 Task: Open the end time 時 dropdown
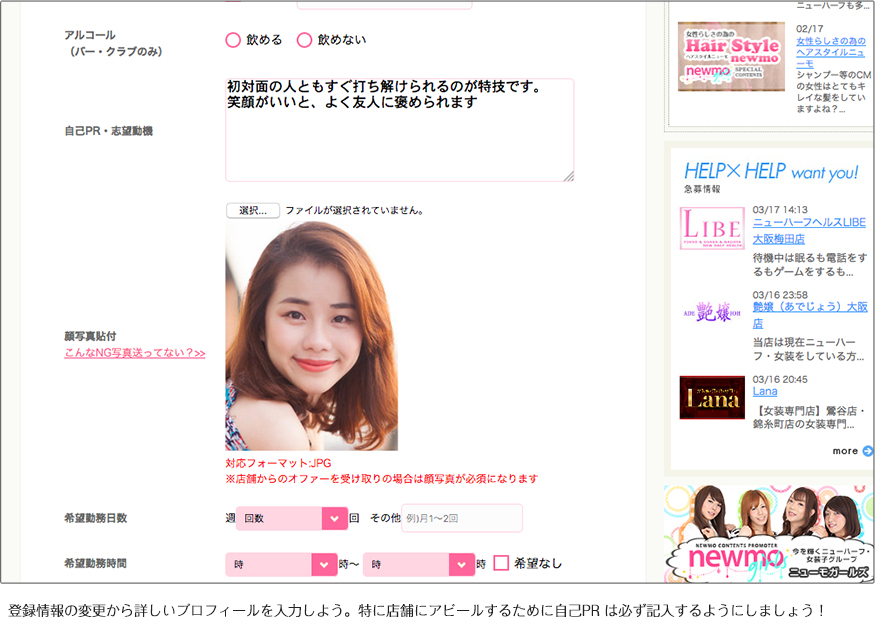click(x=418, y=564)
